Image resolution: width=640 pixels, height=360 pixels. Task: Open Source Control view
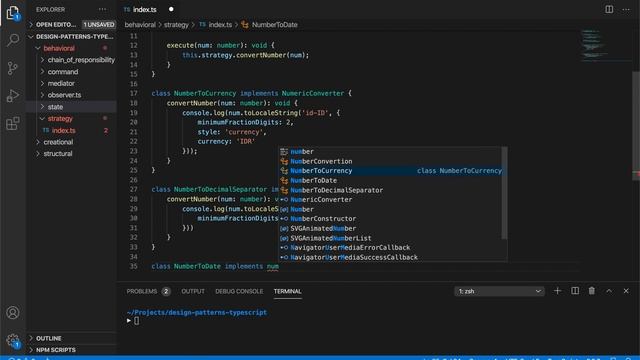click(x=13, y=68)
